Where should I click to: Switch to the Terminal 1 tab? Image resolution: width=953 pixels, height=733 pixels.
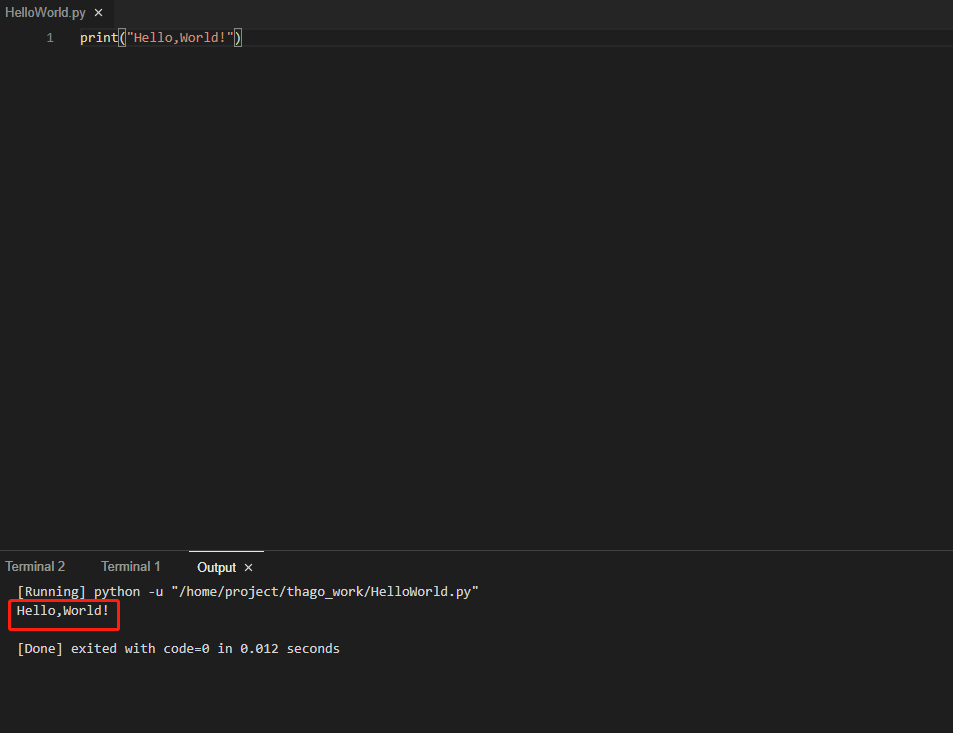click(x=131, y=566)
